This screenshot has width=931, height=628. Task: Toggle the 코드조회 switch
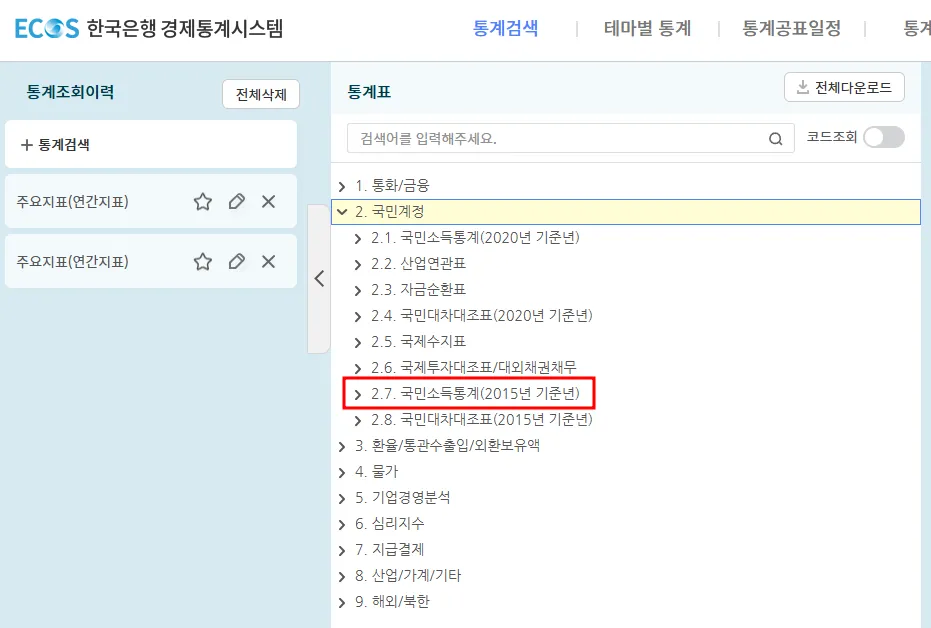click(884, 137)
